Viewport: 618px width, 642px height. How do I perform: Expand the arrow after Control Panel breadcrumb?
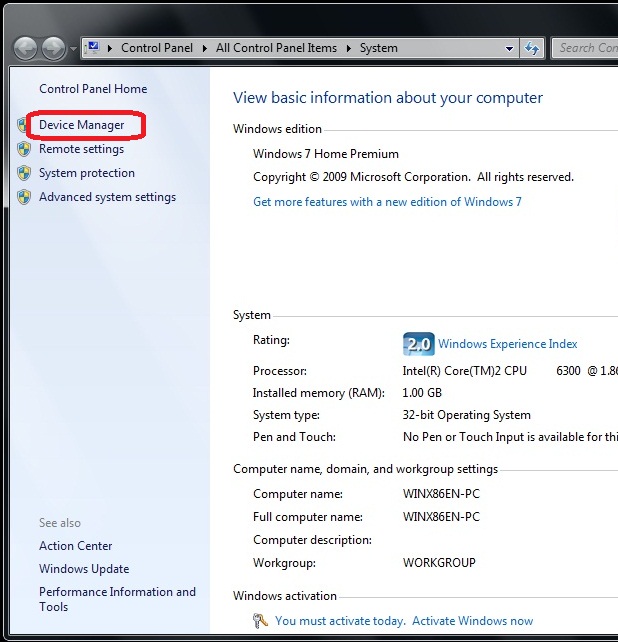point(205,48)
